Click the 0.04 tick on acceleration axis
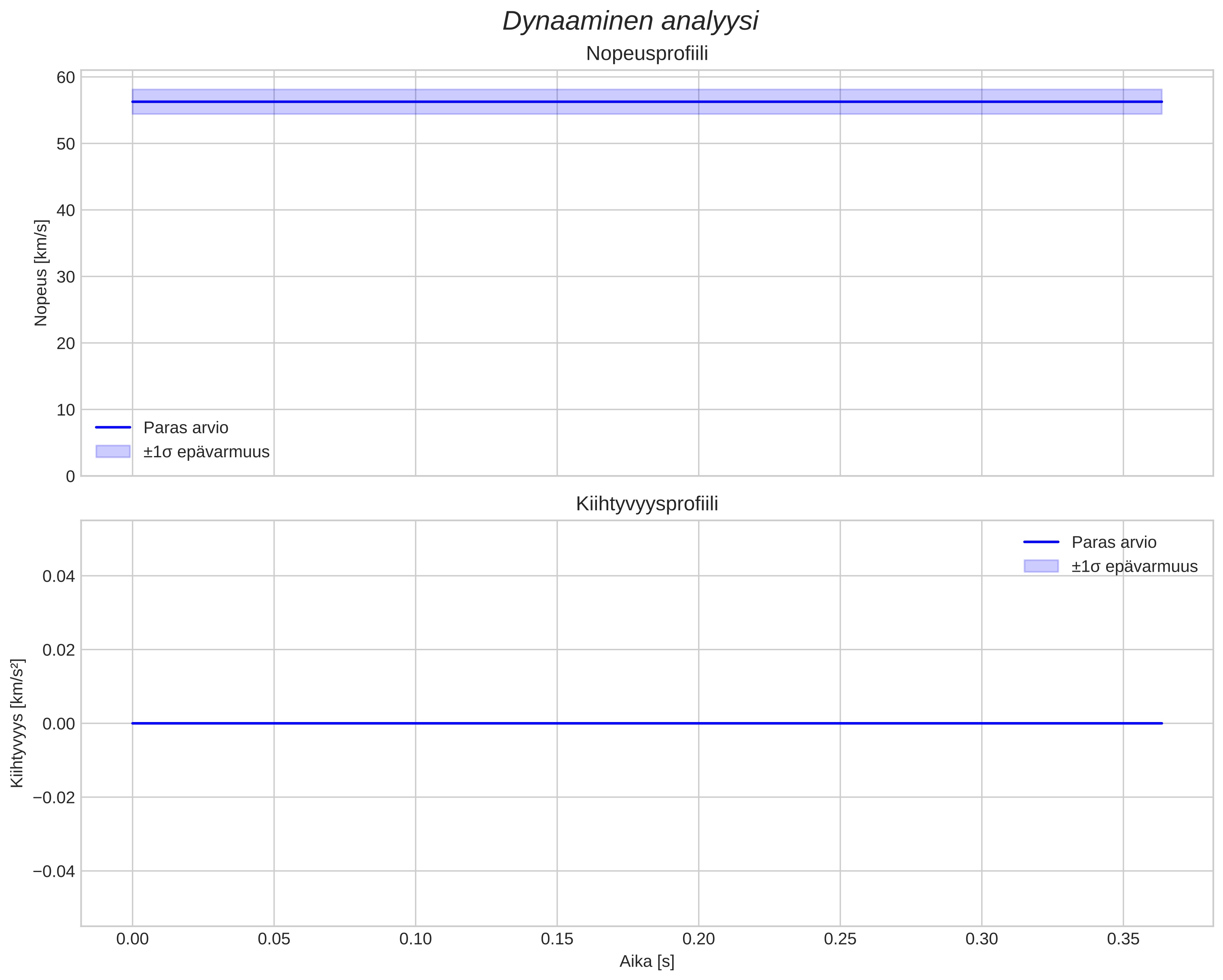Screen dimensions: 1223x980 [x=58, y=577]
